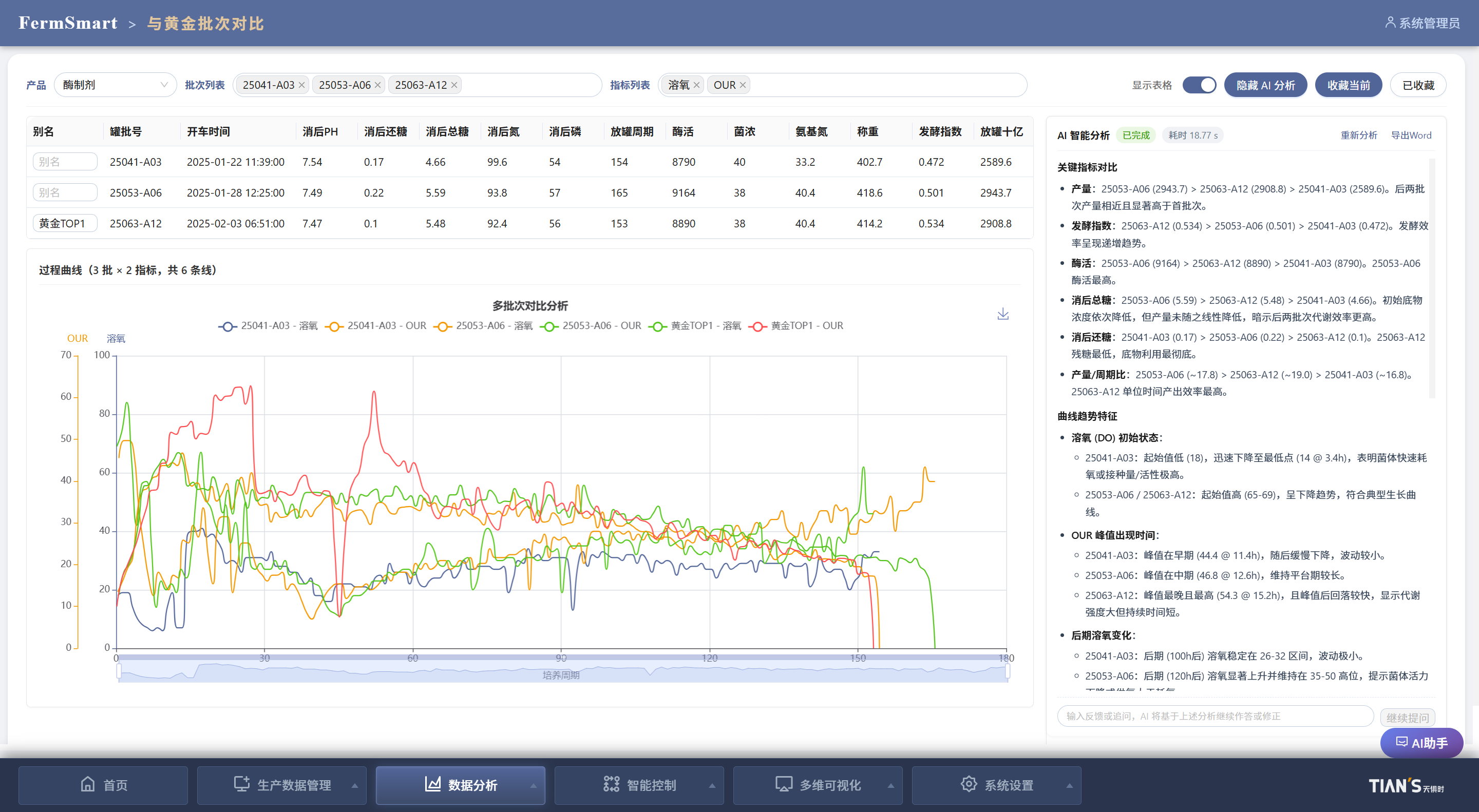Toggle the 显示表格 switch
This screenshot has width=1479, height=812.
pos(1199,85)
